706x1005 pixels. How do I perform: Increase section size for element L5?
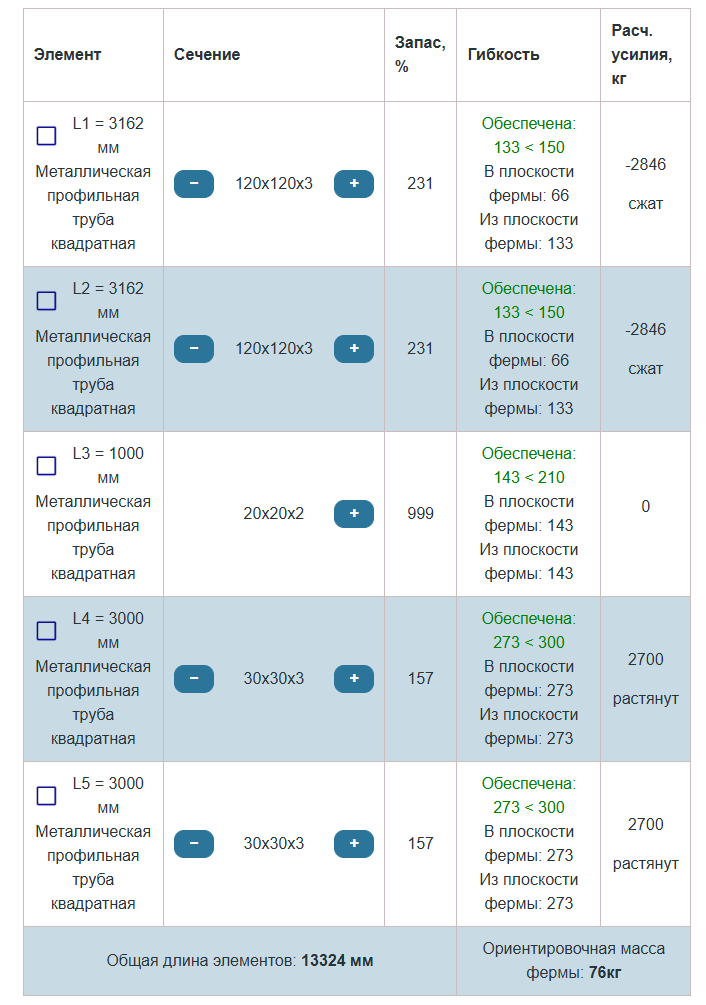coord(353,844)
